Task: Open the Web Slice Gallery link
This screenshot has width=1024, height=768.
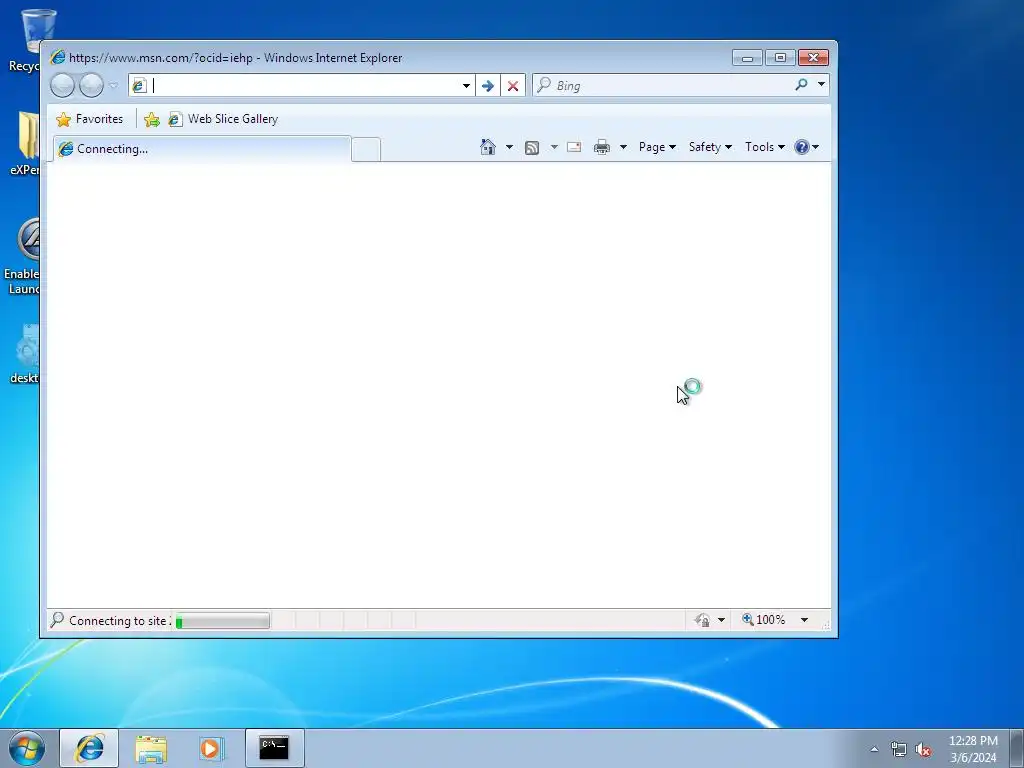Action: pyautogui.click(x=223, y=119)
